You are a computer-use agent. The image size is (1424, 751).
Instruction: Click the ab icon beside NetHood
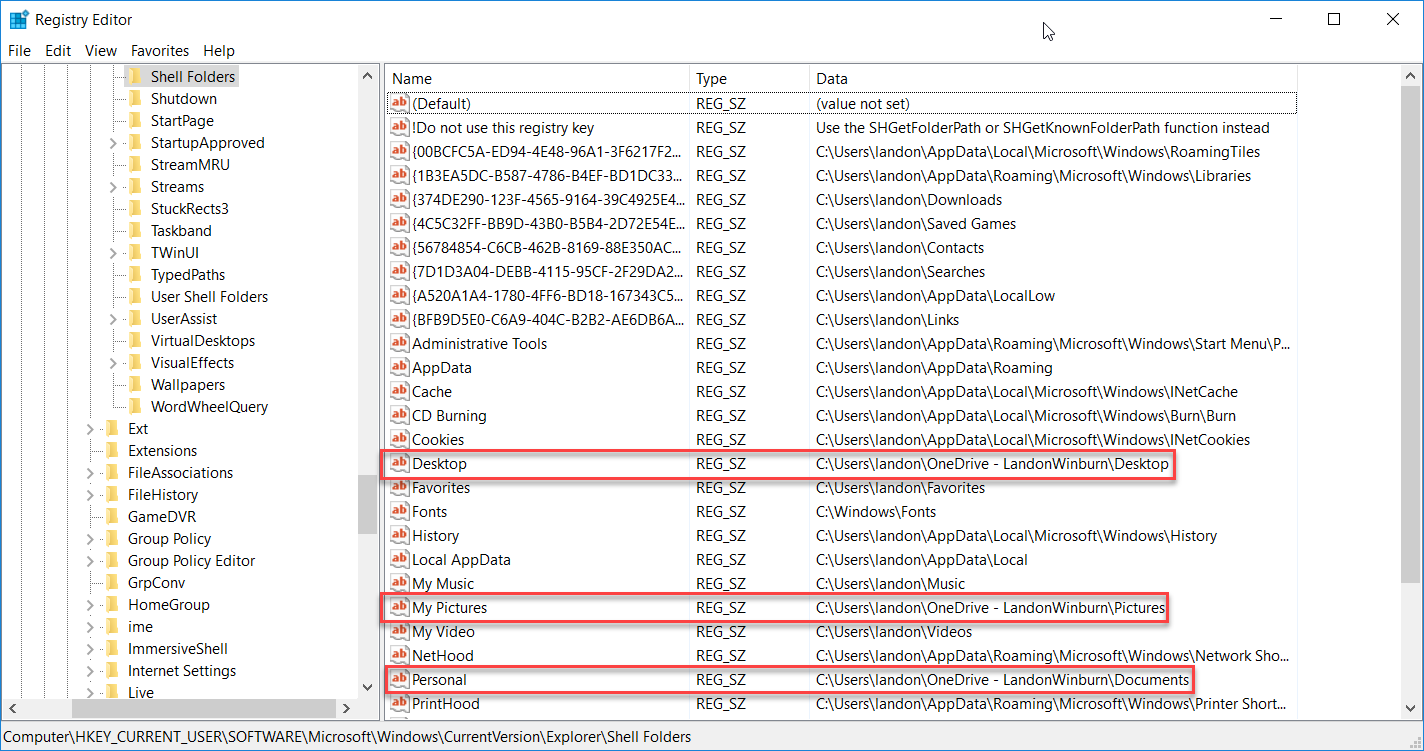click(x=400, y=655)
